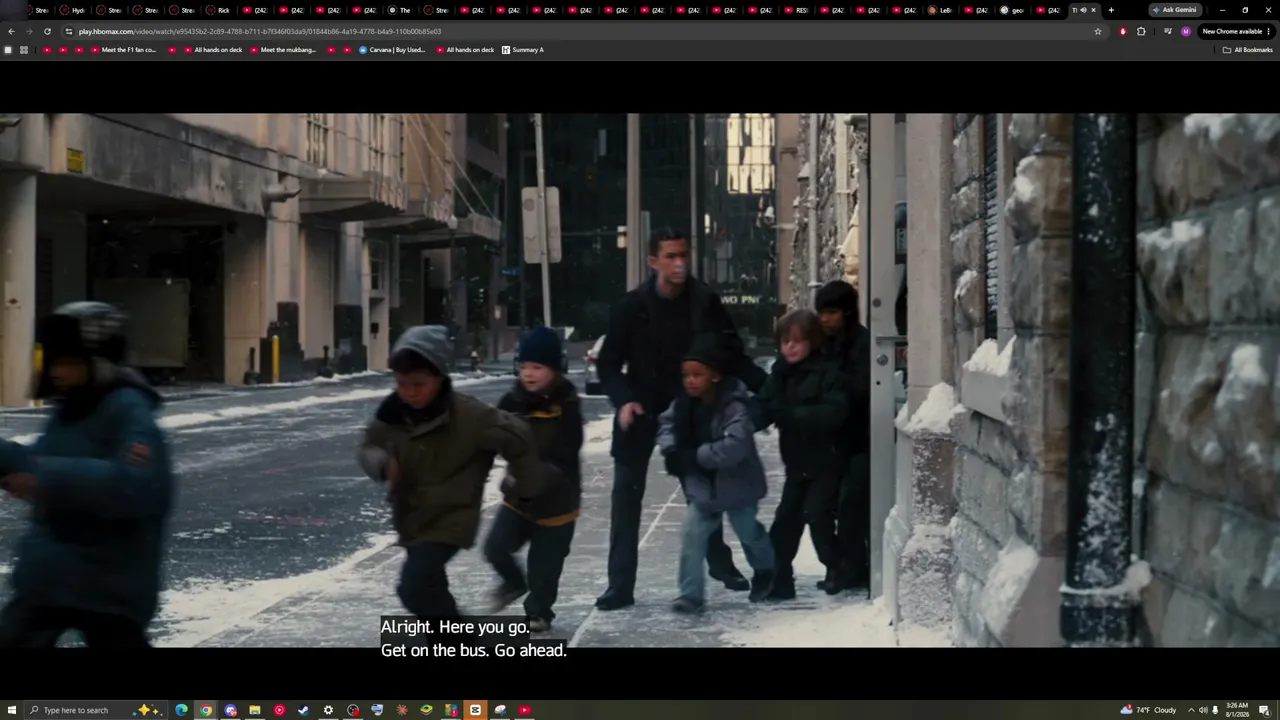Bookmark this page with the star icon
This screenshot has width=1280, height=720.
click(x=1098, y=31)
